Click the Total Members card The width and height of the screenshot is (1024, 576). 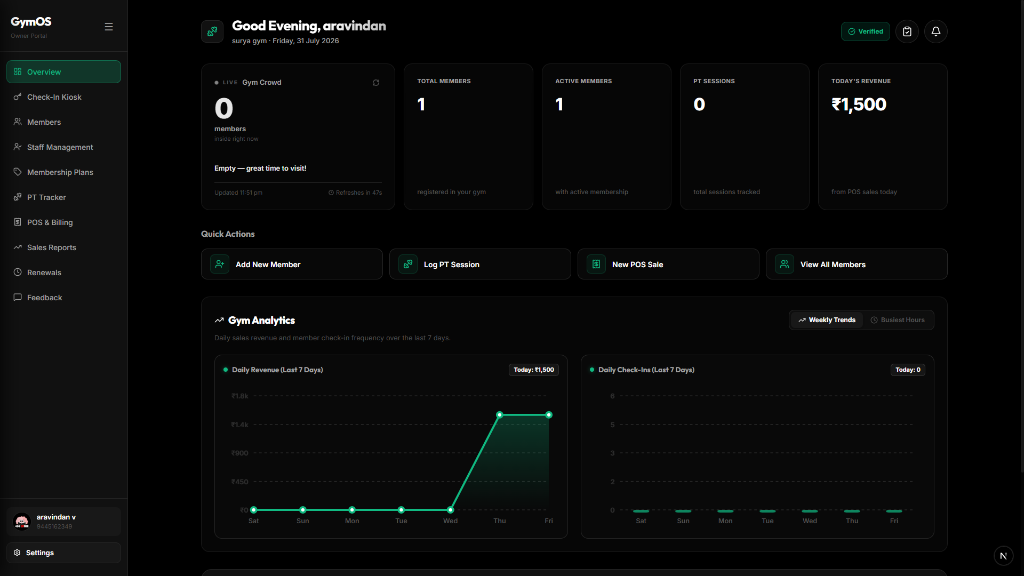[x=468, y=136]
